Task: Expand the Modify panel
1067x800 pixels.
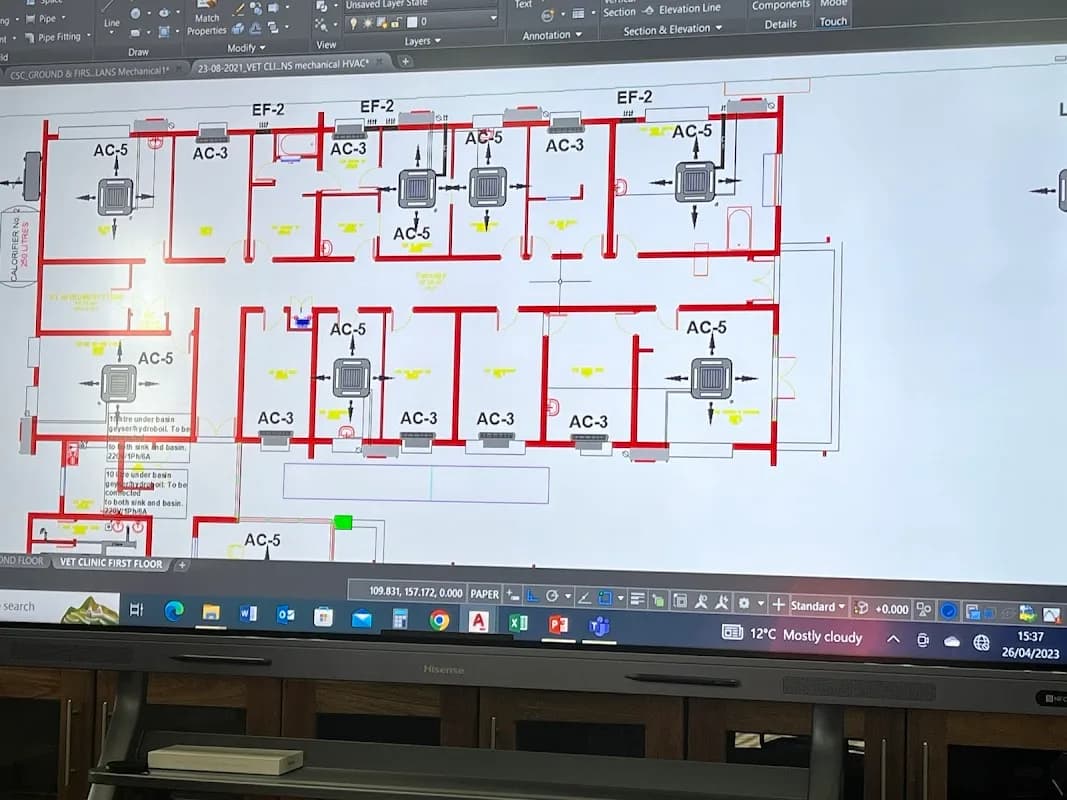Action: coord(246,48)
